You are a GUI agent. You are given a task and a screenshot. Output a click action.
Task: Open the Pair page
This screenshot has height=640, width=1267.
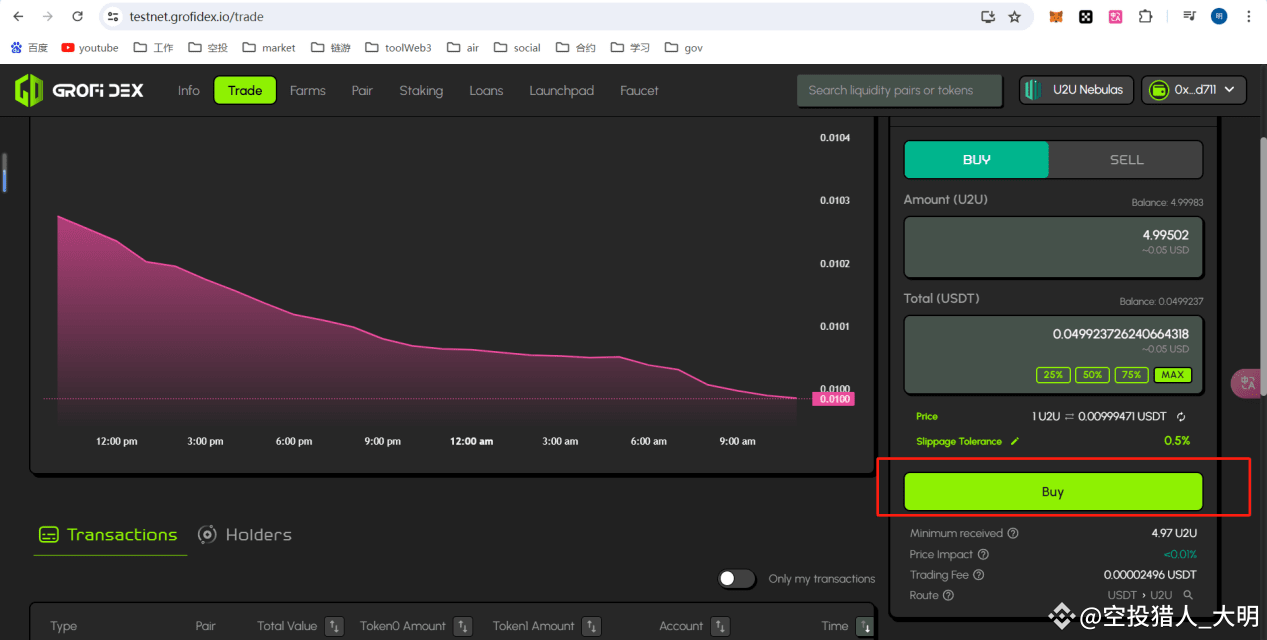point(362,90)
